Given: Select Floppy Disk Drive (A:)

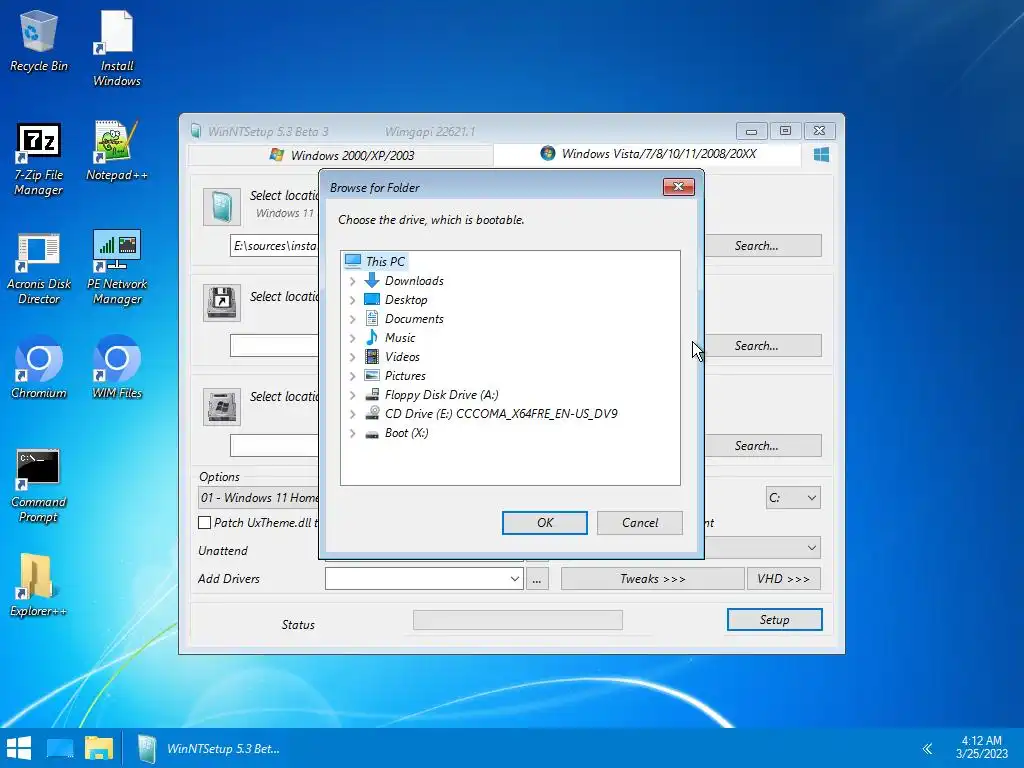Looking at the screenshot, I should pyautogui.click(x=441, y=394).
